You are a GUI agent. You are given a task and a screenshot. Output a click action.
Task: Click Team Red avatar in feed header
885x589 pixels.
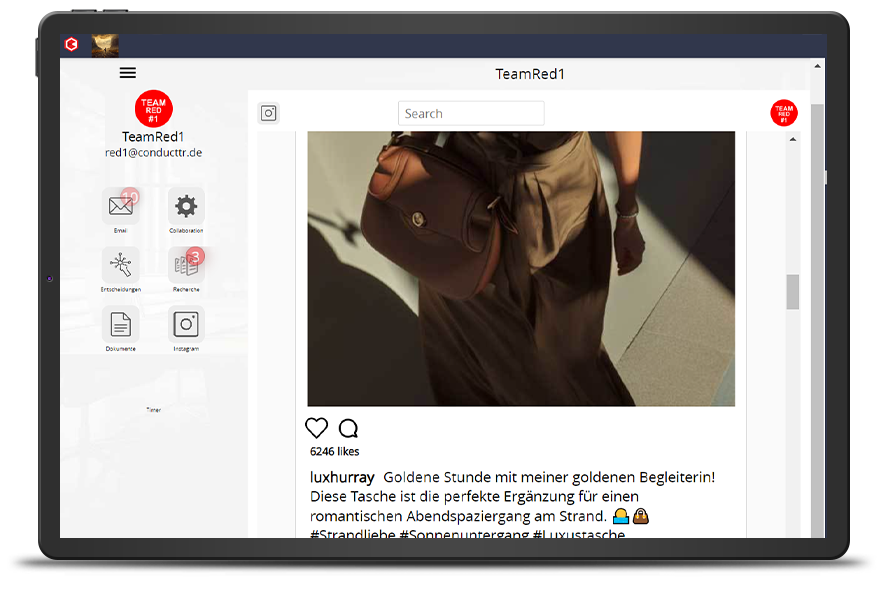tap(783, 113)
